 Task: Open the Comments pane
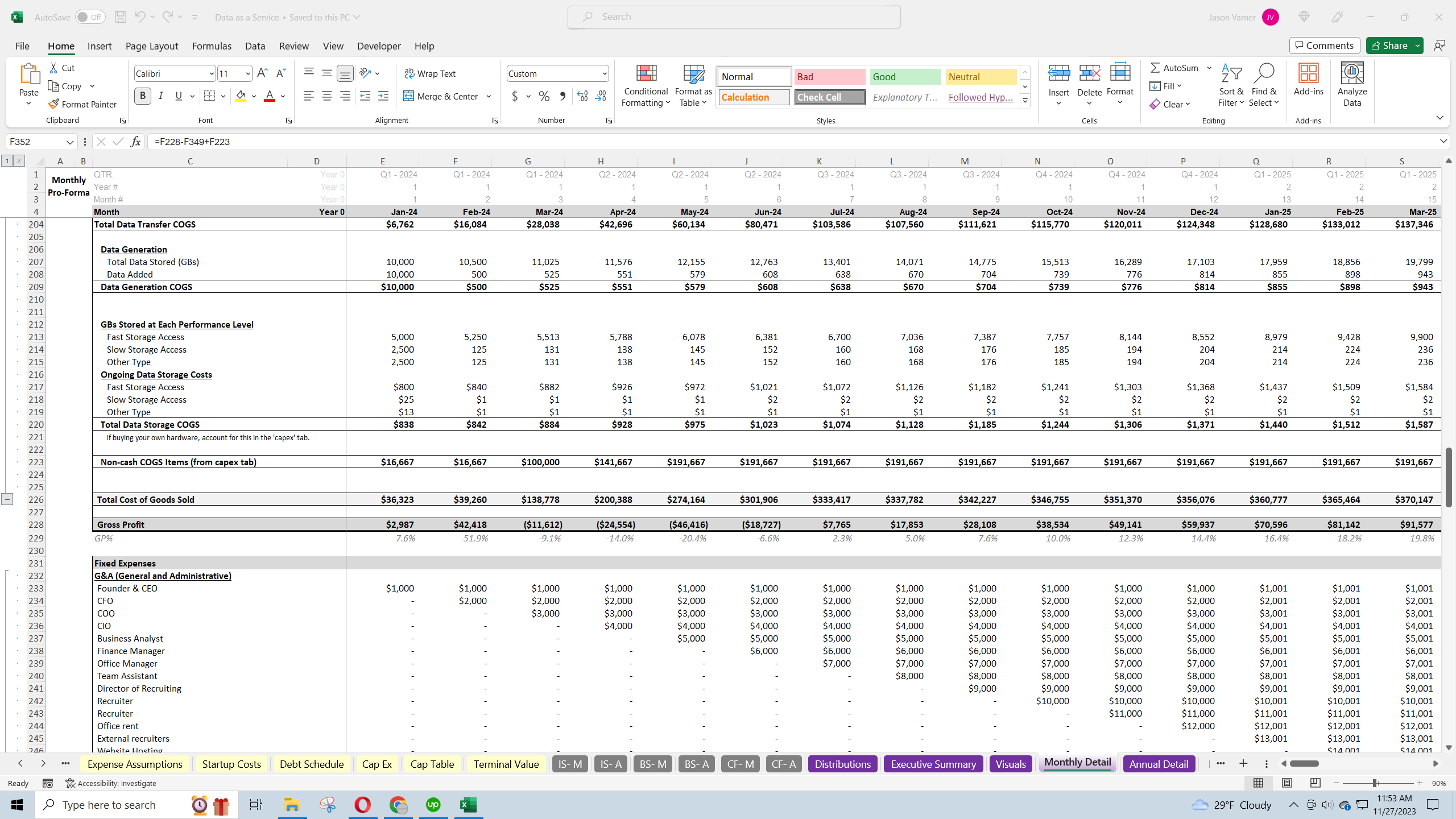(1324, 45)
